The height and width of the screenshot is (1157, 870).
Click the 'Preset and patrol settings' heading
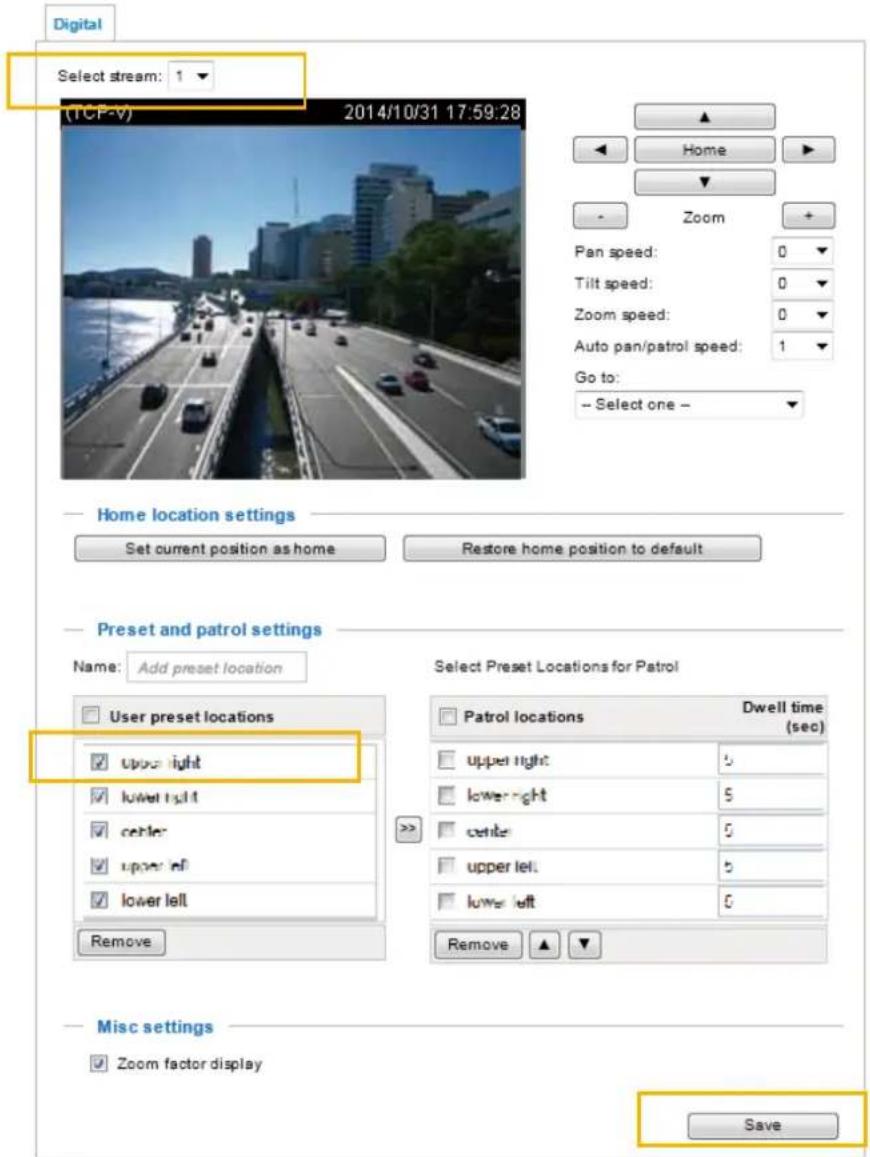pos(210,629)
